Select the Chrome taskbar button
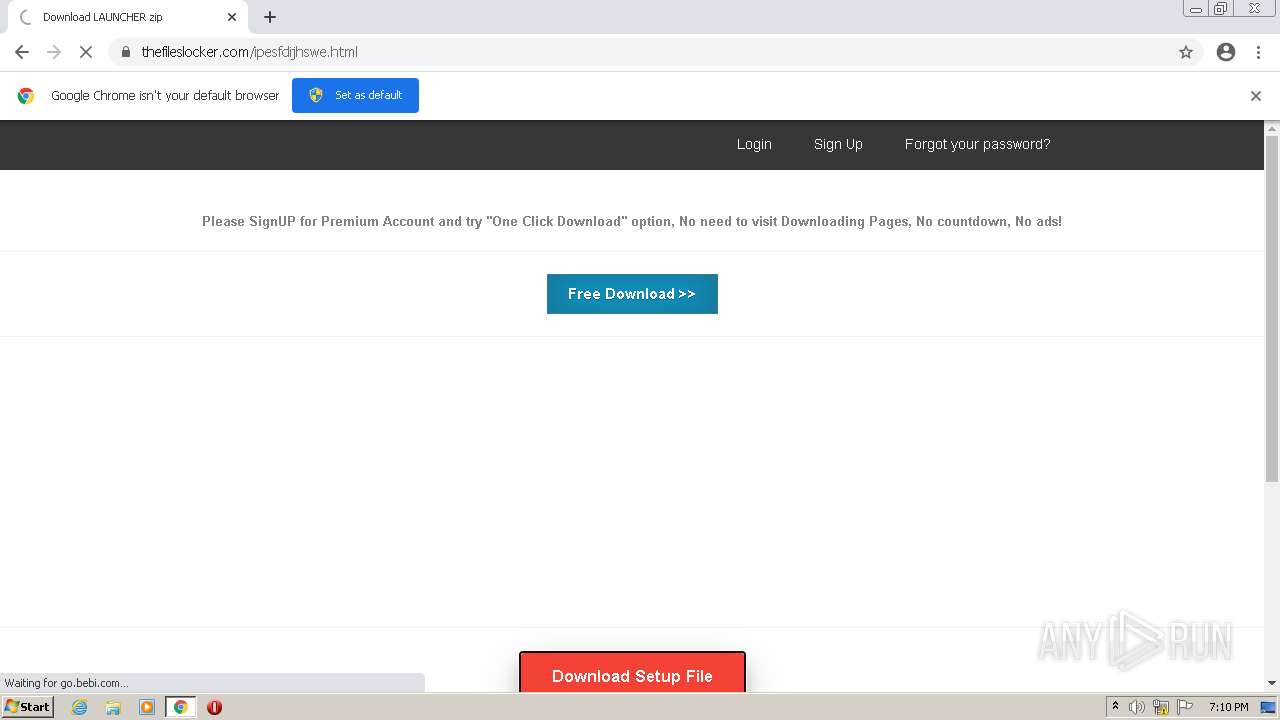The width and height of the screenshot is (1280, 720). point(180,707)
